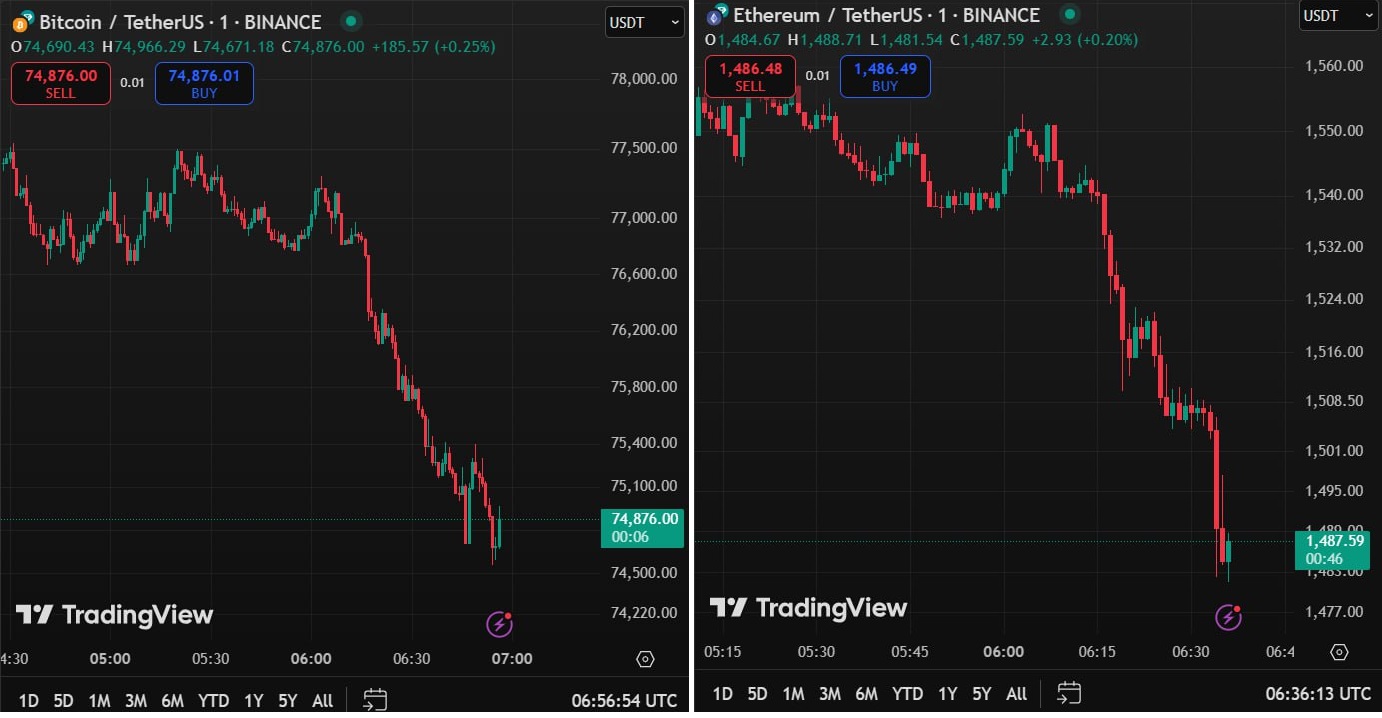Click the Ethereum coin logo icon
Image resolution: width=1382 pixels, height=718 pixels.
[x=715, y=16]
